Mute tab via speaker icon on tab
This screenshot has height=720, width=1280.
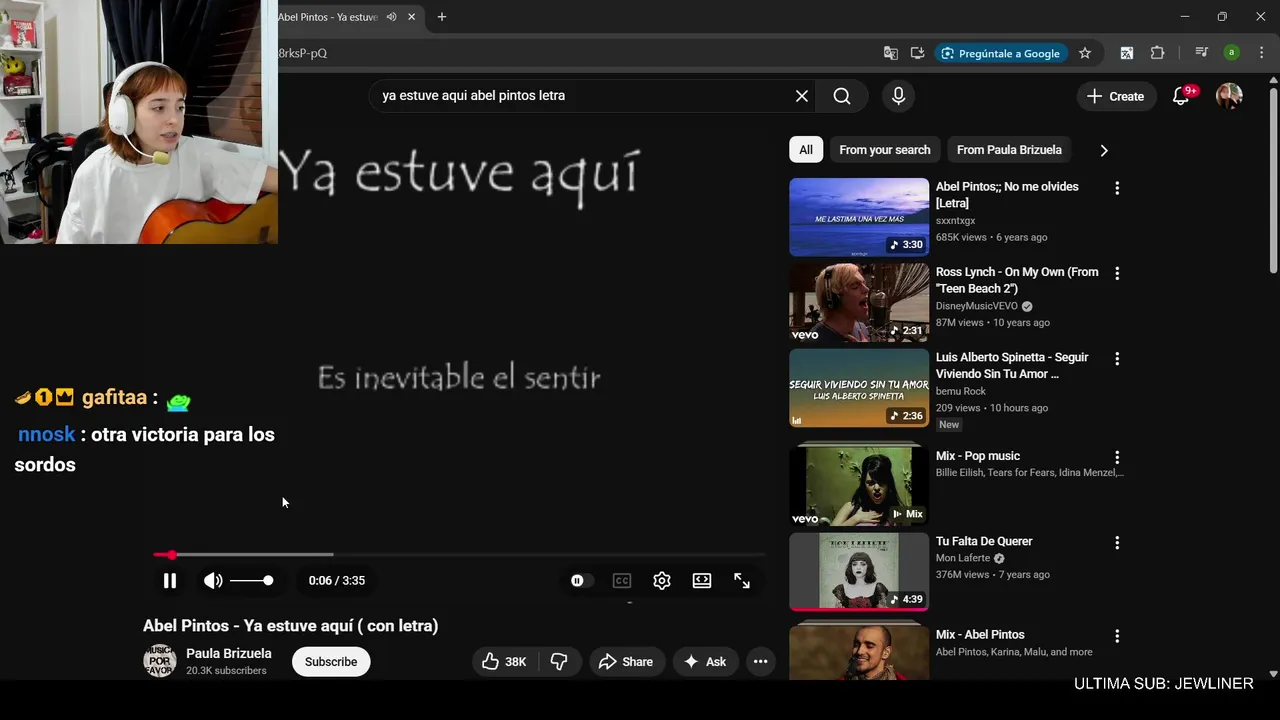pos(391,17)
